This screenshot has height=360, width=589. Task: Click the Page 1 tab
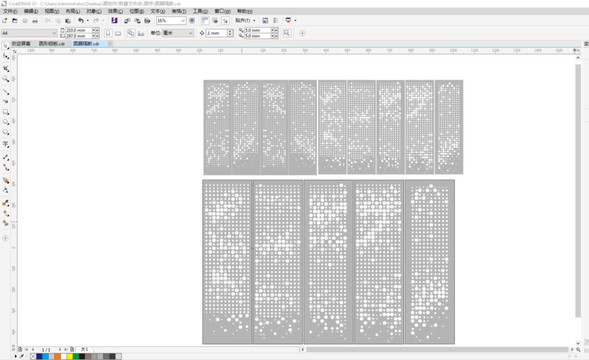[x=85, y=349]
